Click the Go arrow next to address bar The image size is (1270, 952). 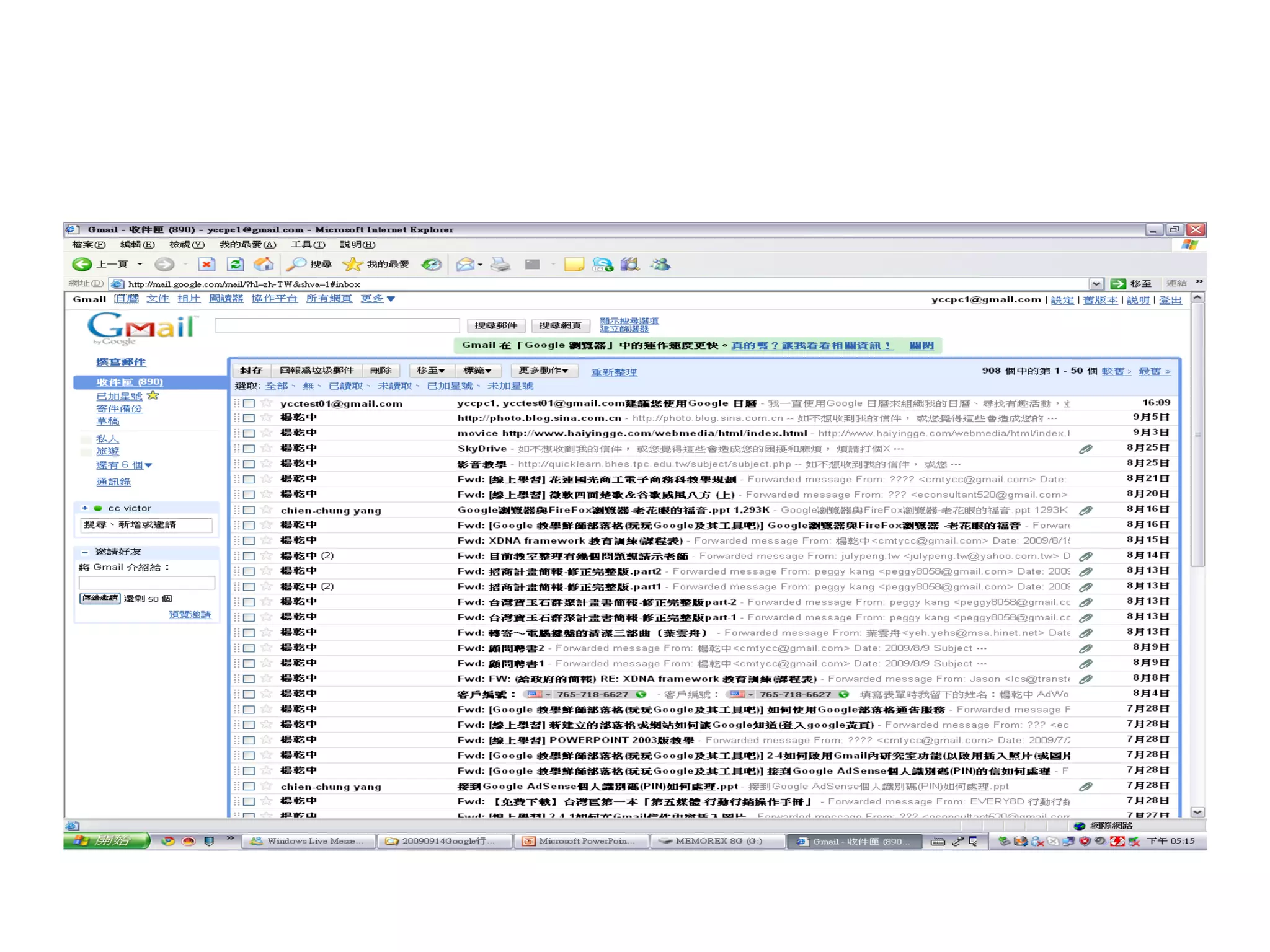point(1118,284)
